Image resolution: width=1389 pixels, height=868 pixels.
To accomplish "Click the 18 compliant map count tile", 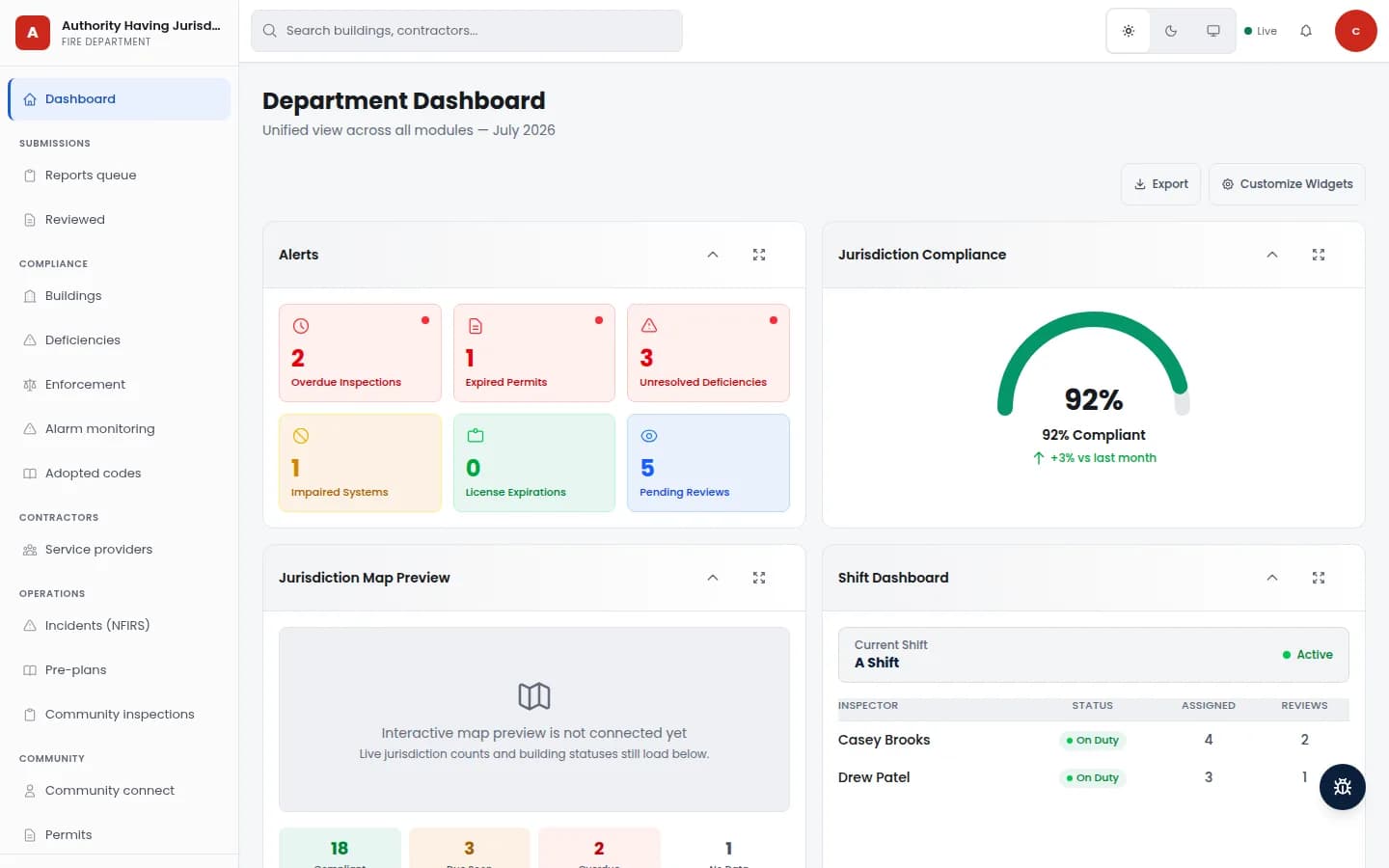I will 340,848.
